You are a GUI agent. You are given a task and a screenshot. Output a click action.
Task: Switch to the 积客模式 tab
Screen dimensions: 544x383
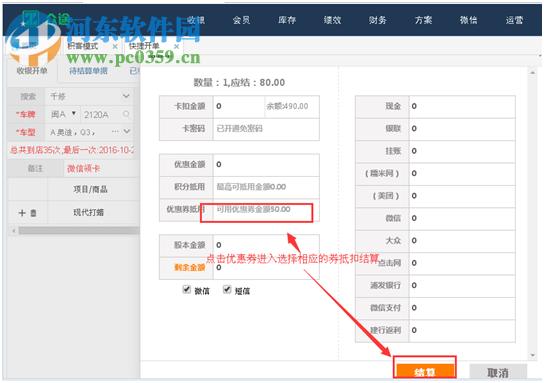click(83, 46)
